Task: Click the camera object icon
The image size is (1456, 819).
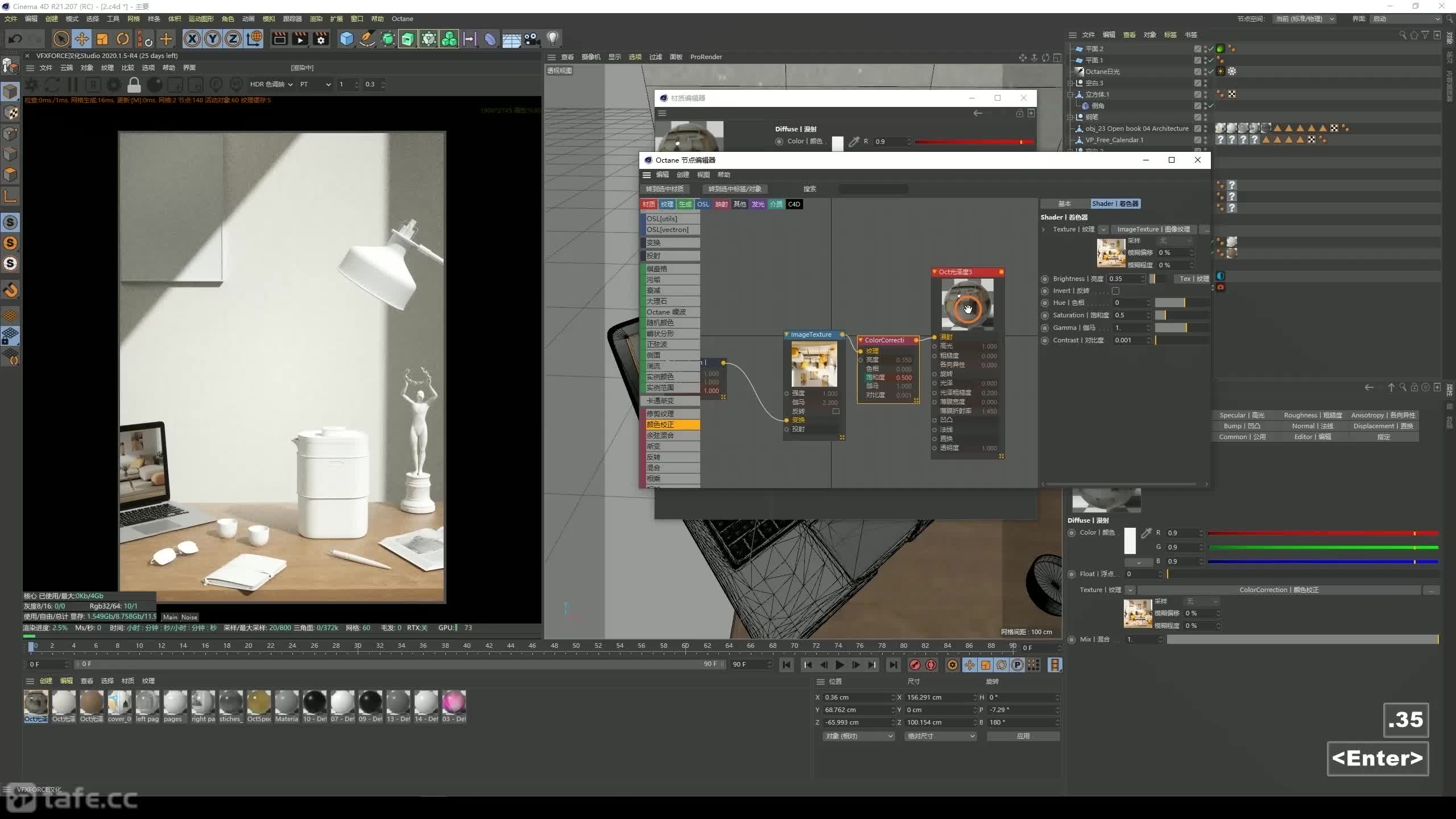Action: click(532, 39)
